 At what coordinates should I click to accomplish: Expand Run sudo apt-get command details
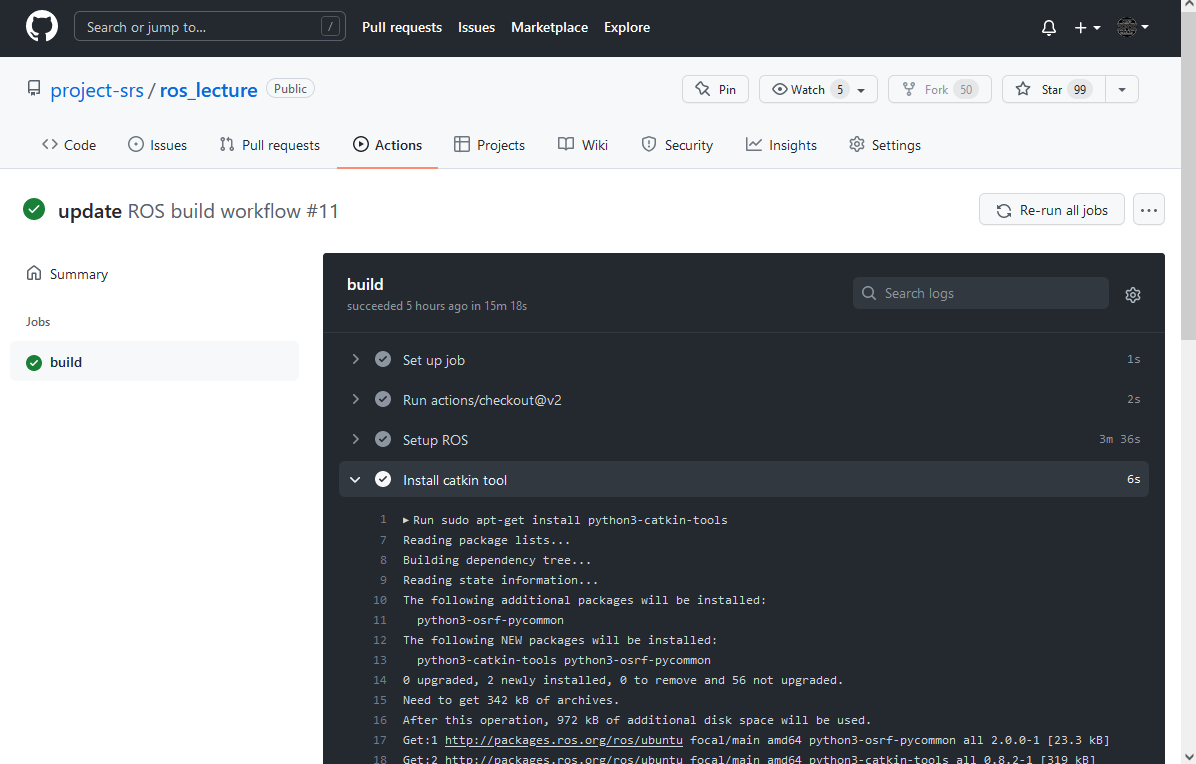tap(565, 520)
